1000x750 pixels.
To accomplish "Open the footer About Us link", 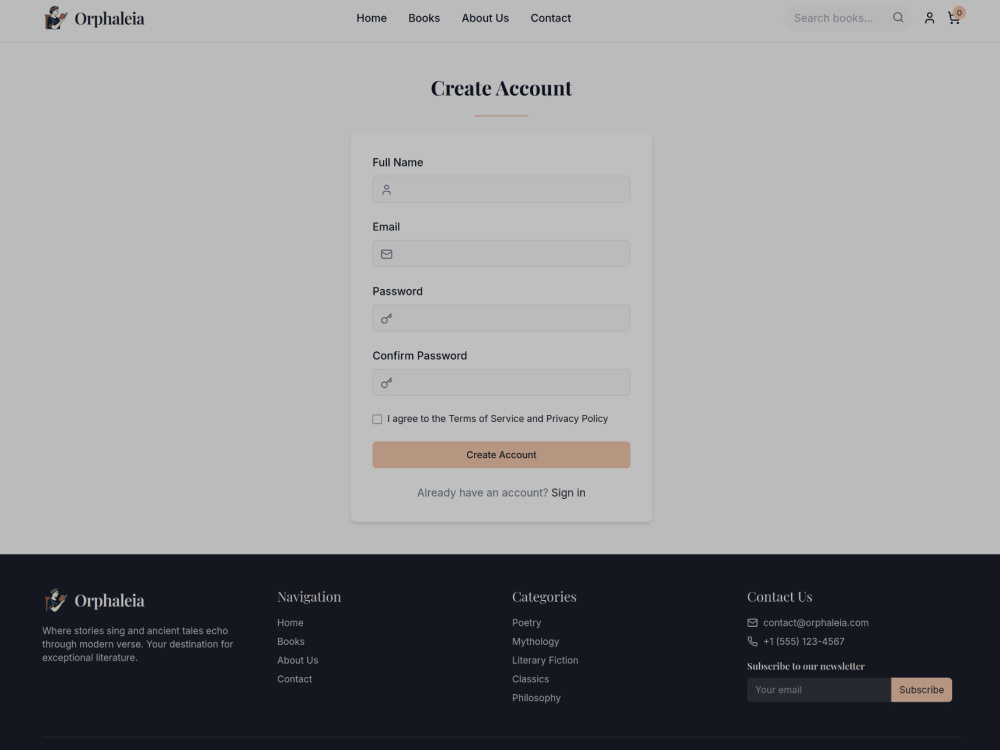I will point(297,661).
